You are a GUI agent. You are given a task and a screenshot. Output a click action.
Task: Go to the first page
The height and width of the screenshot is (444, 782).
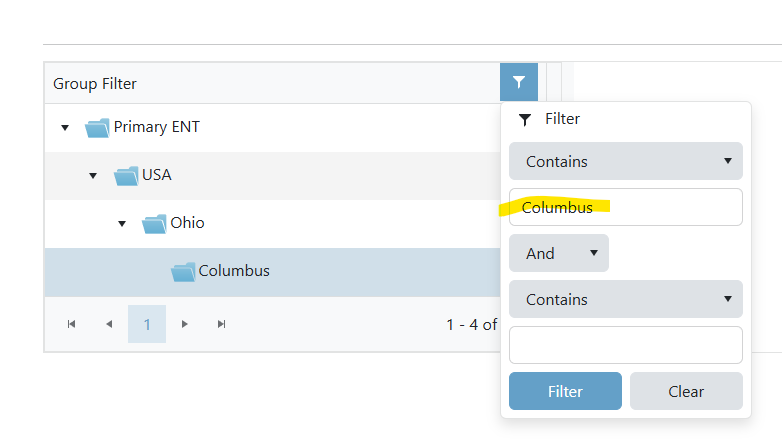click(71, 324)
